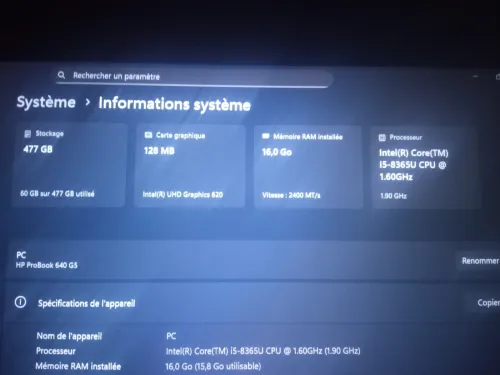Viewport: 500px width, 375px height.
Task: Go back to Système breadcrumb
Action: (x=46, y=102)
